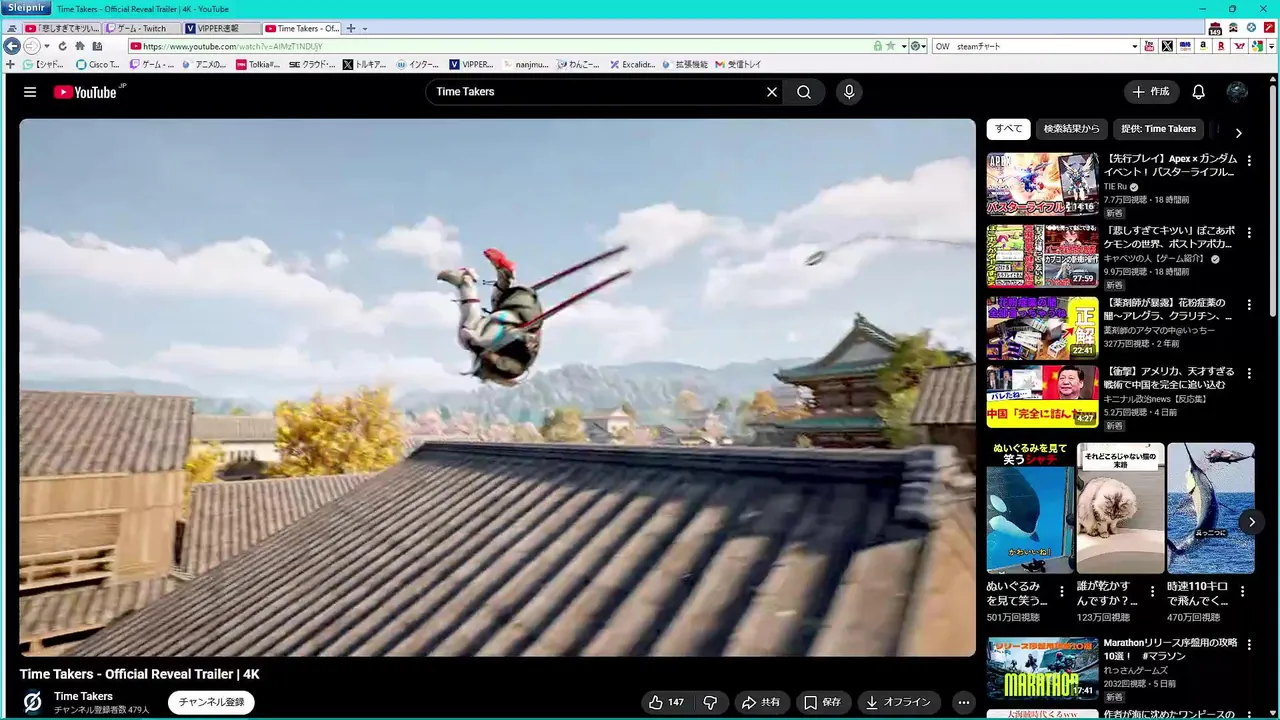
Task: Open YouTube notifications bell
Action: tap(1198, 92)
